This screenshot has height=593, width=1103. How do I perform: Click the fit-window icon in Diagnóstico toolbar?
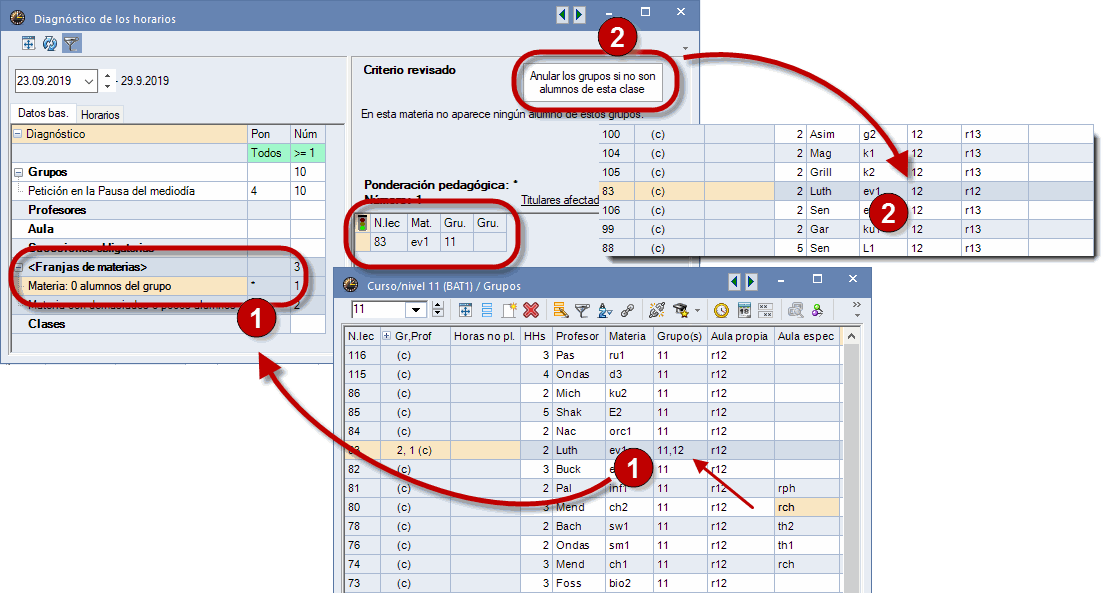pyautogui.click(x=28, y=44)
